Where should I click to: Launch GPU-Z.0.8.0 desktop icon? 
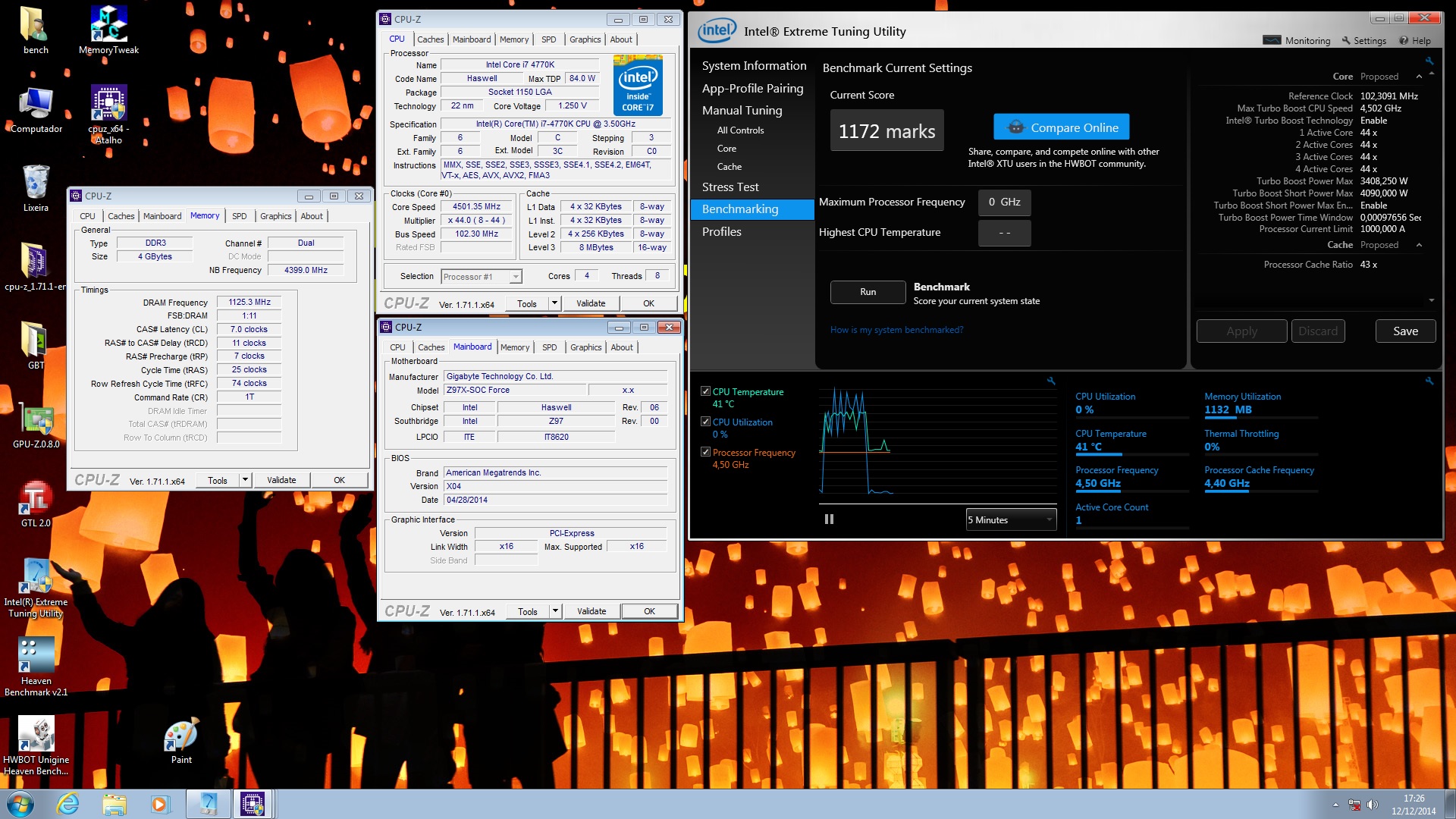36,426
